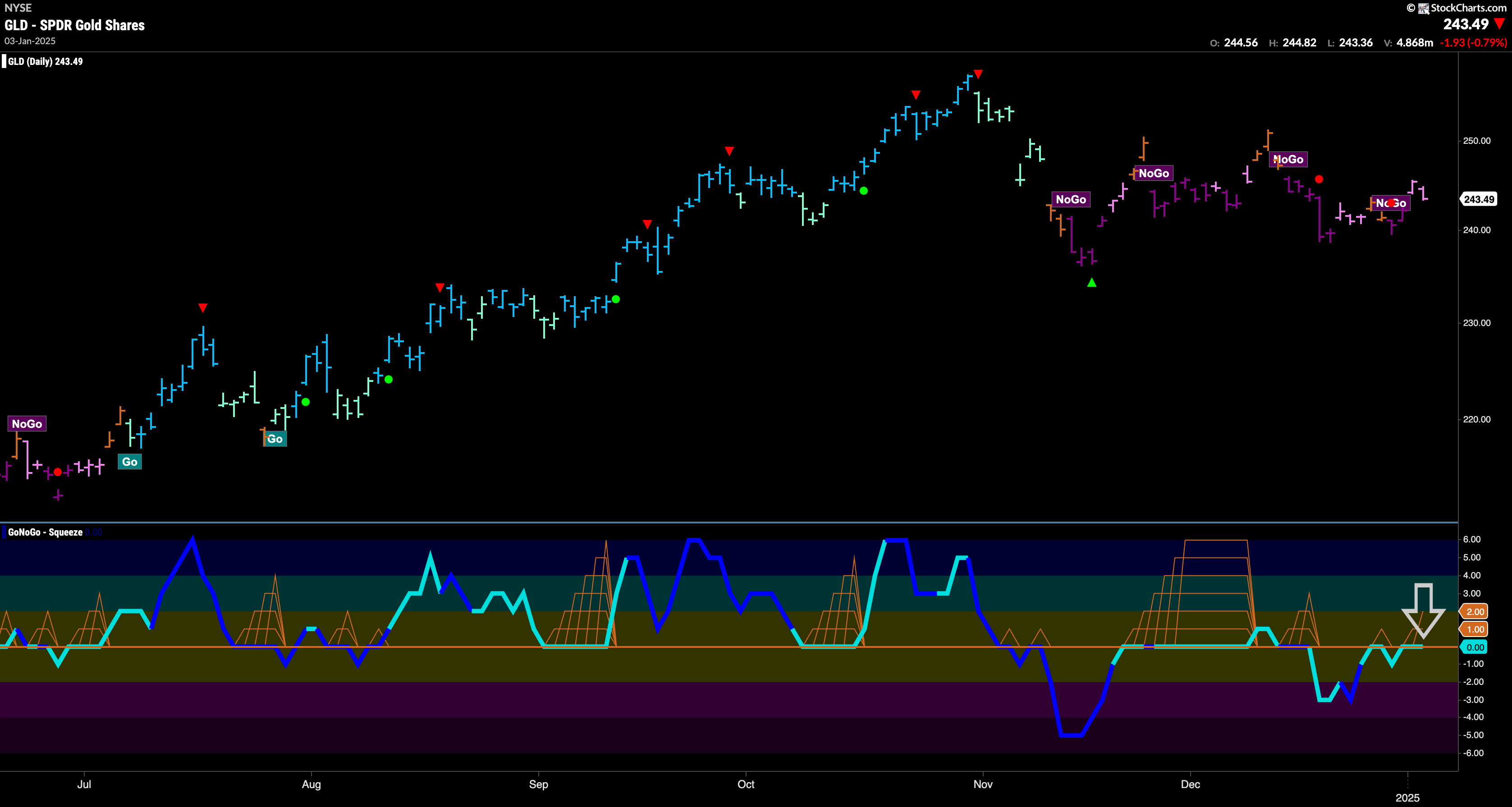Select the red triangle just before the October peak
This screenshot has width=1512, height=807.
pos(916,95)
